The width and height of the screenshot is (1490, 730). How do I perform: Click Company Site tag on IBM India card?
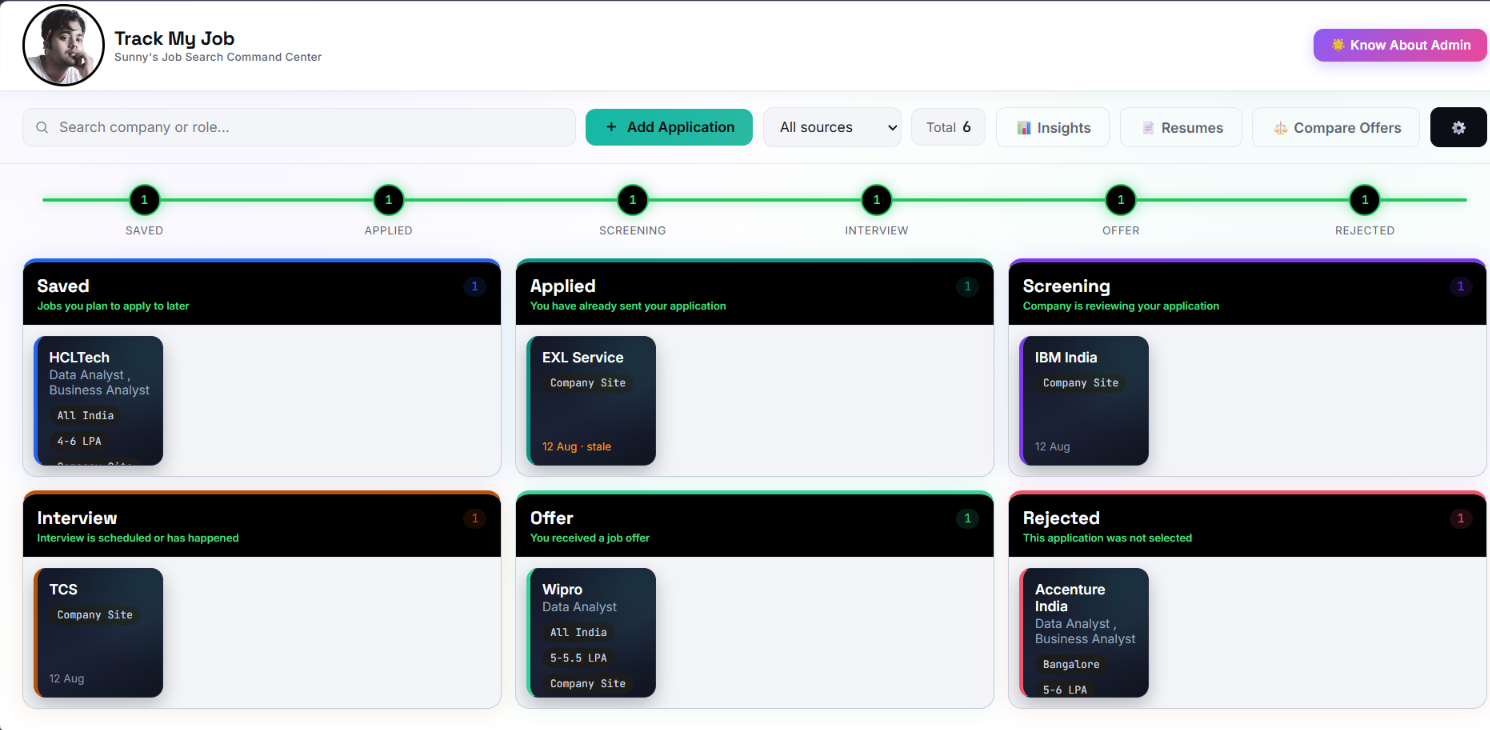click(x=1081, y=383)
